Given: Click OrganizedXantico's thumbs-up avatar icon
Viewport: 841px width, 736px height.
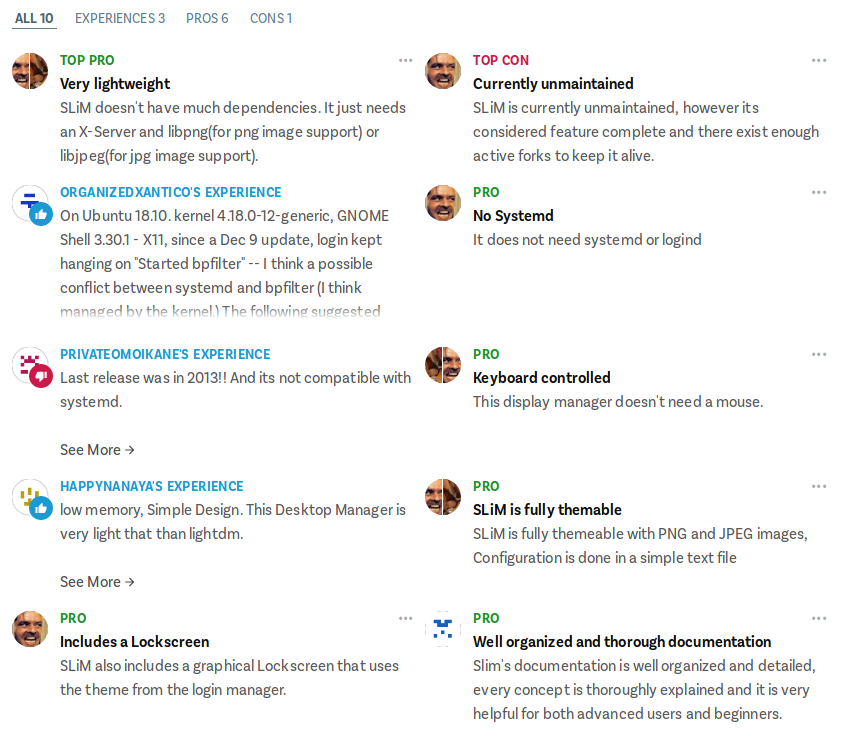Looking at the screenshot, I should (31, 204).
